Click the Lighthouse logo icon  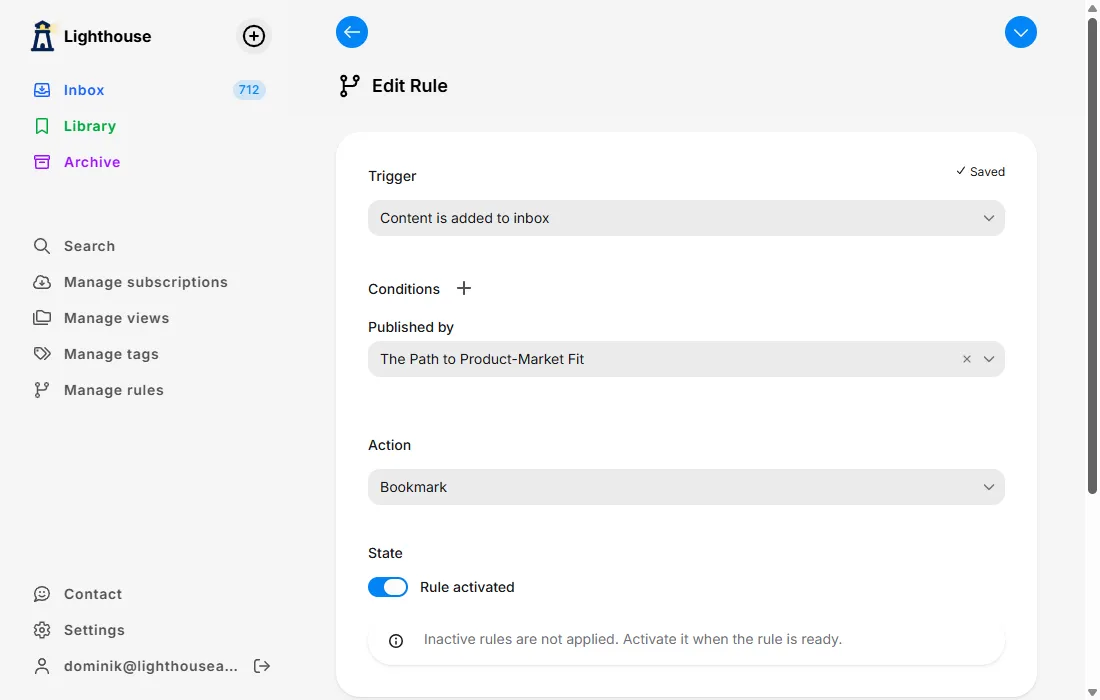coord(42,36)
